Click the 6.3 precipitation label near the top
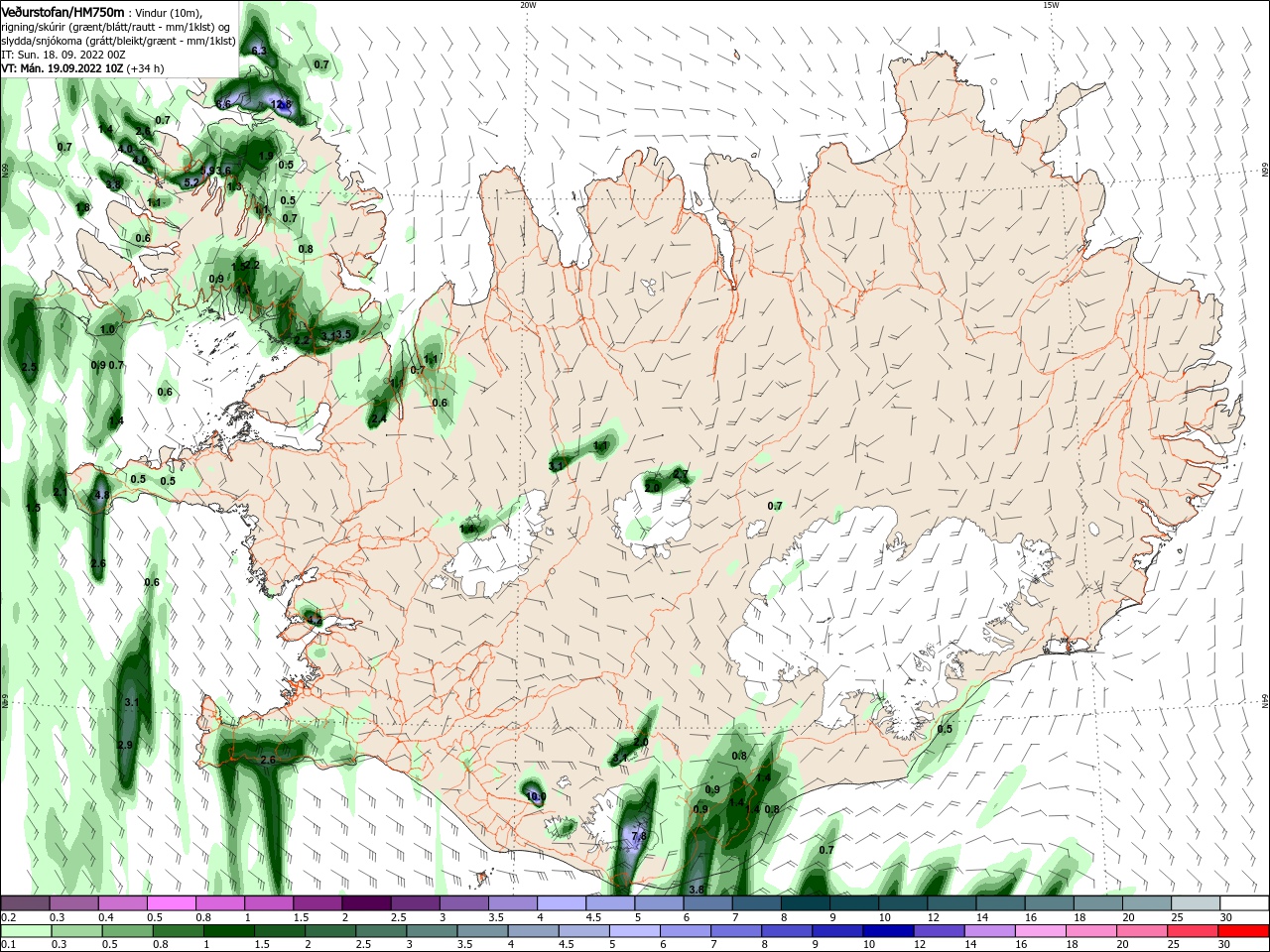The width and height of the screenshot is (1270, 952). point(259,50)
